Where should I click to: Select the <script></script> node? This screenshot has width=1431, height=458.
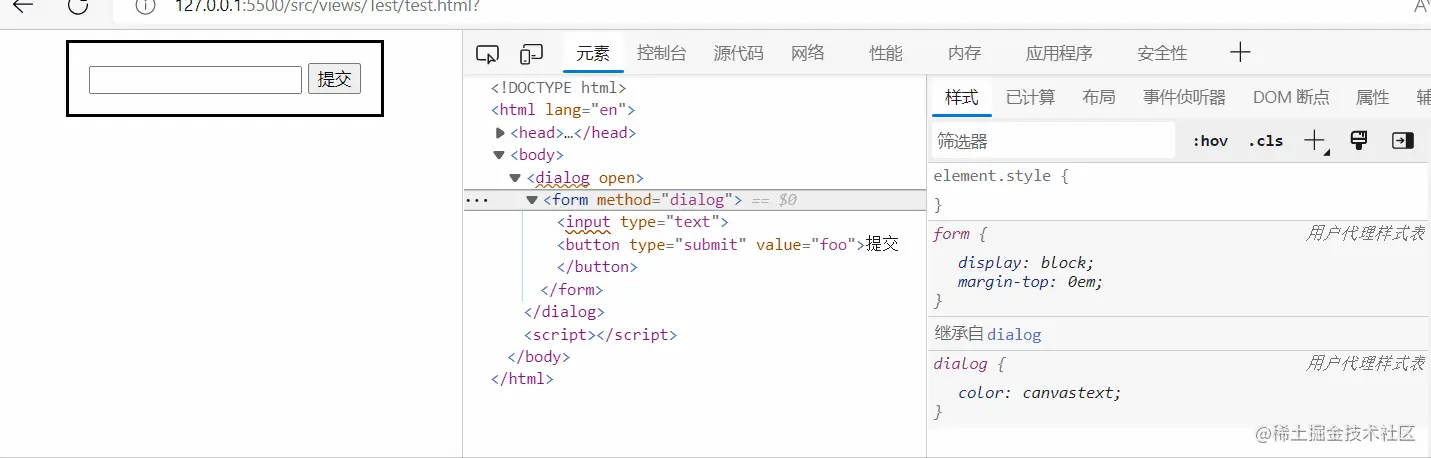click(x=600, y=335)
